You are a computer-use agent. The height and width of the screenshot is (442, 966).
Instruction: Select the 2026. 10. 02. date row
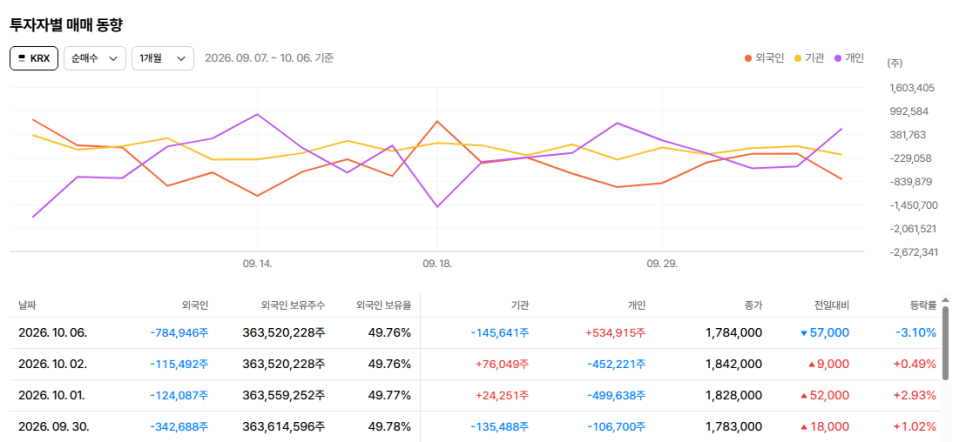coord(475,364)
